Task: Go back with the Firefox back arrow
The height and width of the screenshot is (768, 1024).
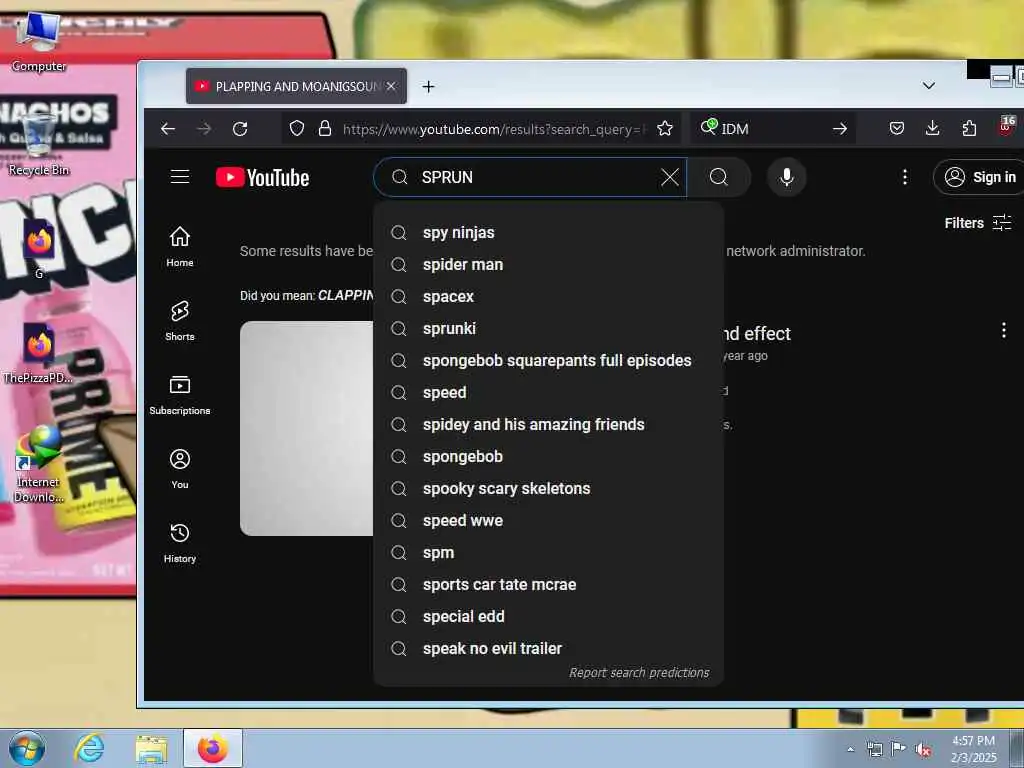Action: (x=168, y=129)
